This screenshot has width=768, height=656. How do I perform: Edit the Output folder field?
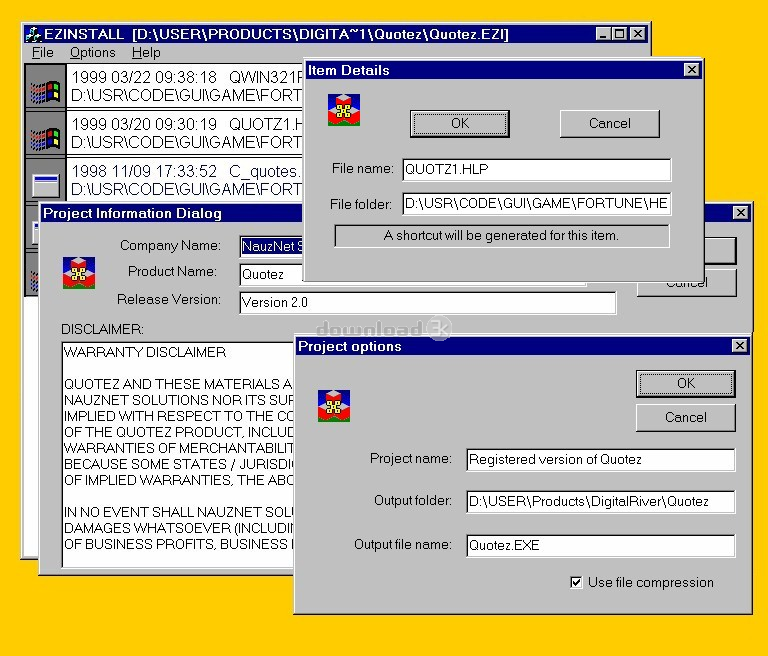tap(600, 502)
